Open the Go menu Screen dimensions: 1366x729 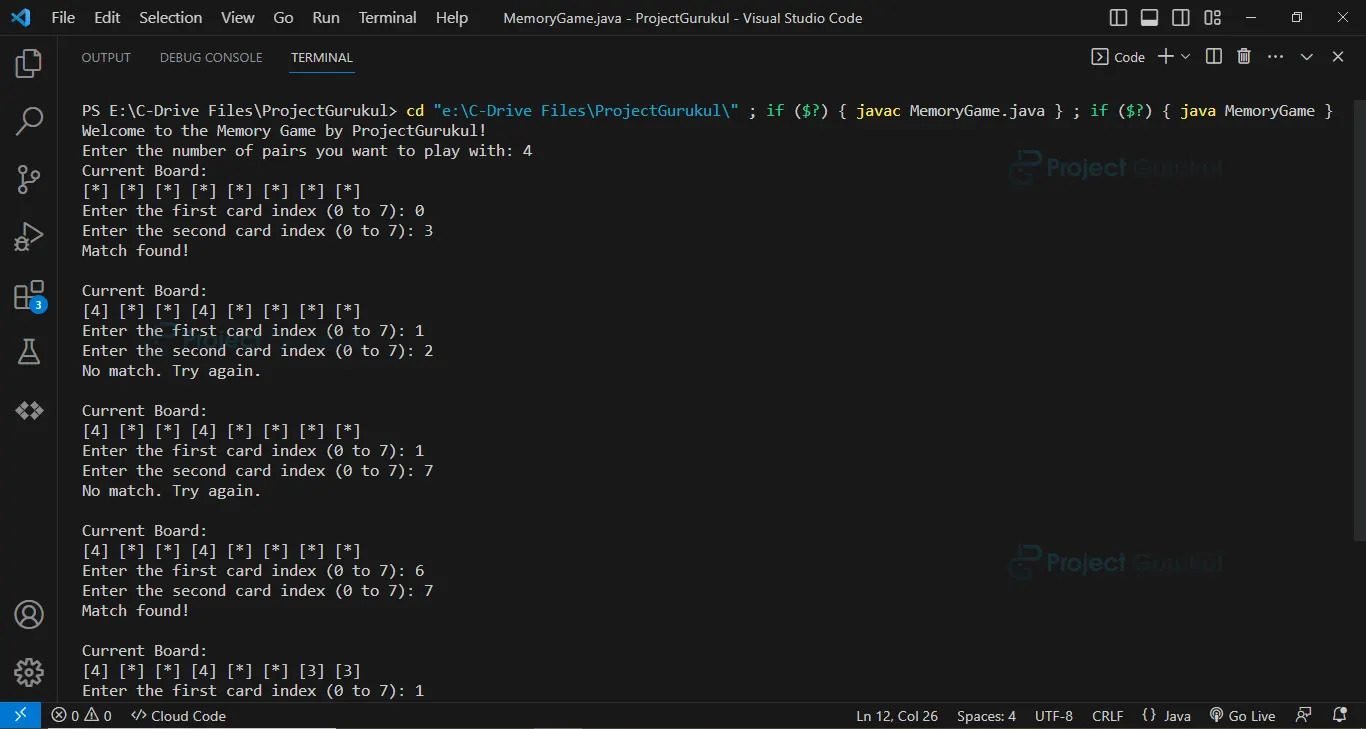283,18
